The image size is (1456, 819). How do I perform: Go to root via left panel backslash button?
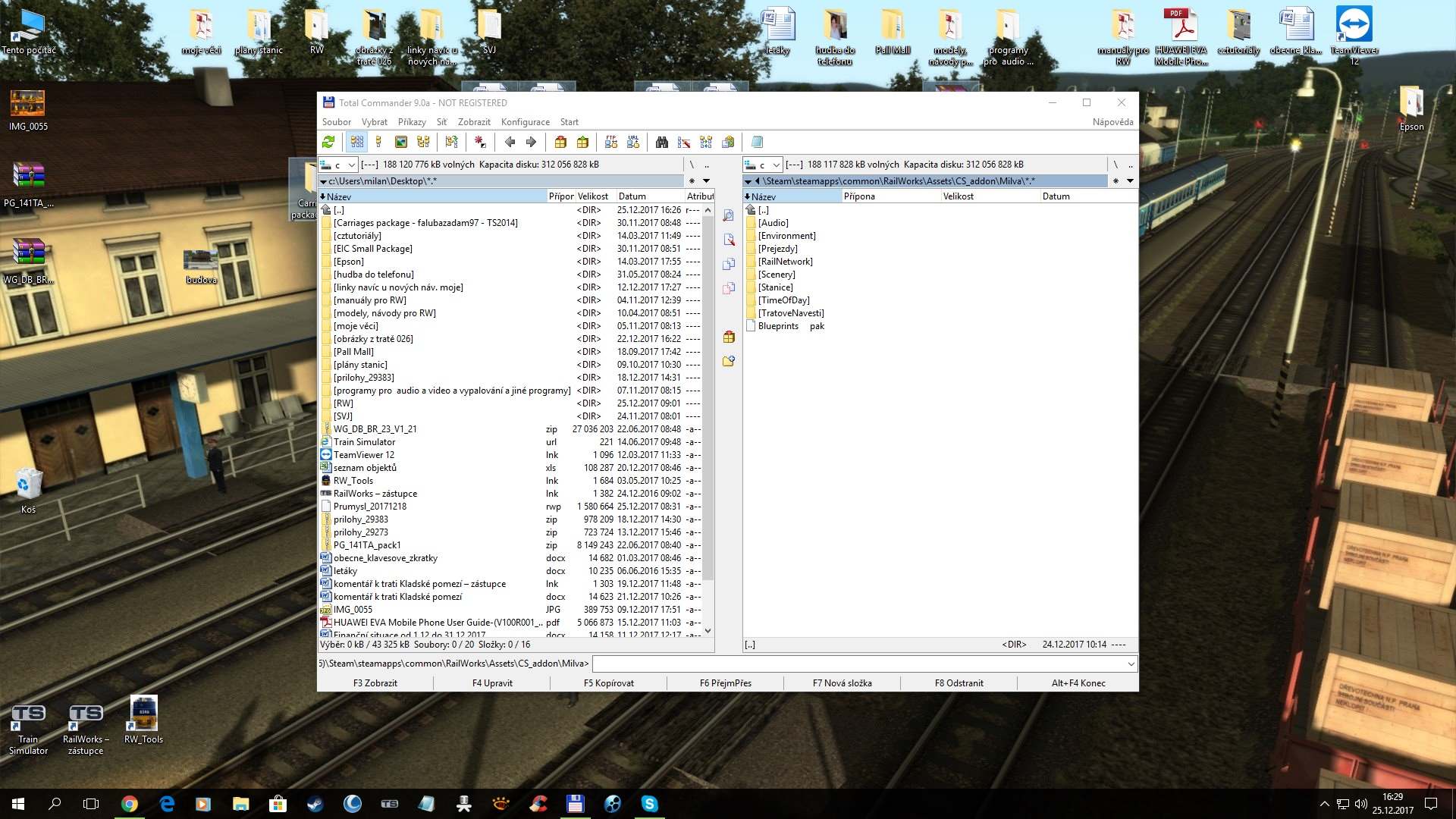coord(692,165)
